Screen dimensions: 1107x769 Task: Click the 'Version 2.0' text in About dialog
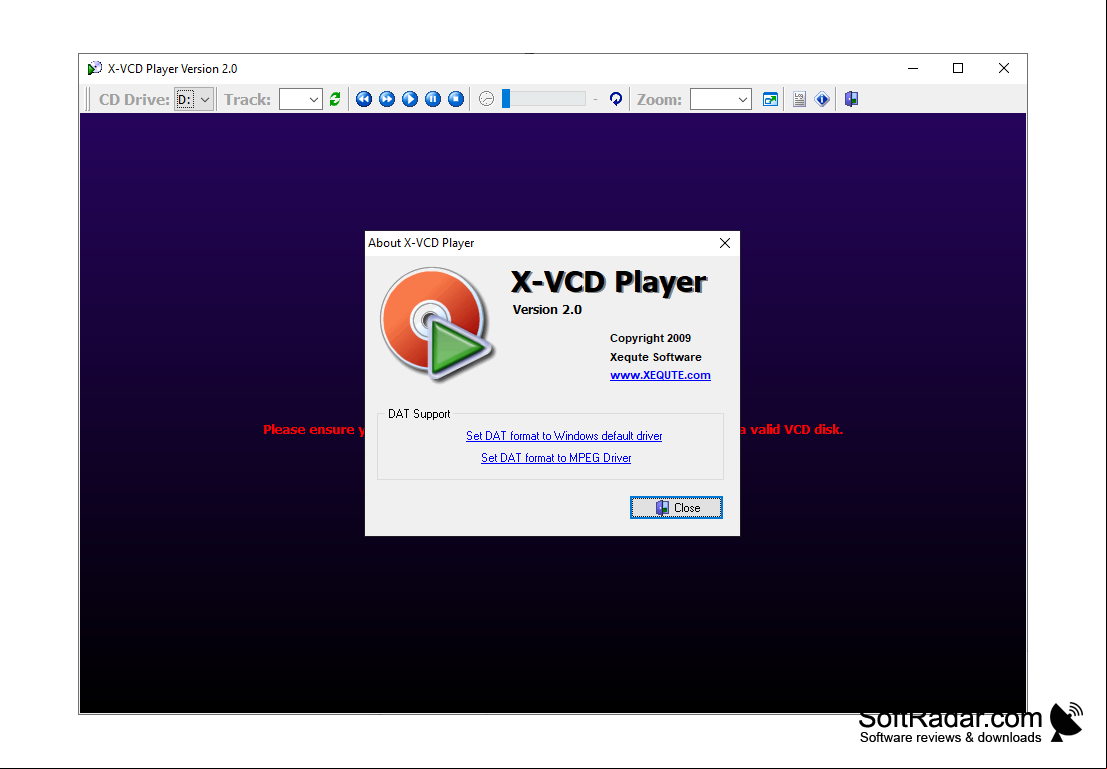pos(547,309)
